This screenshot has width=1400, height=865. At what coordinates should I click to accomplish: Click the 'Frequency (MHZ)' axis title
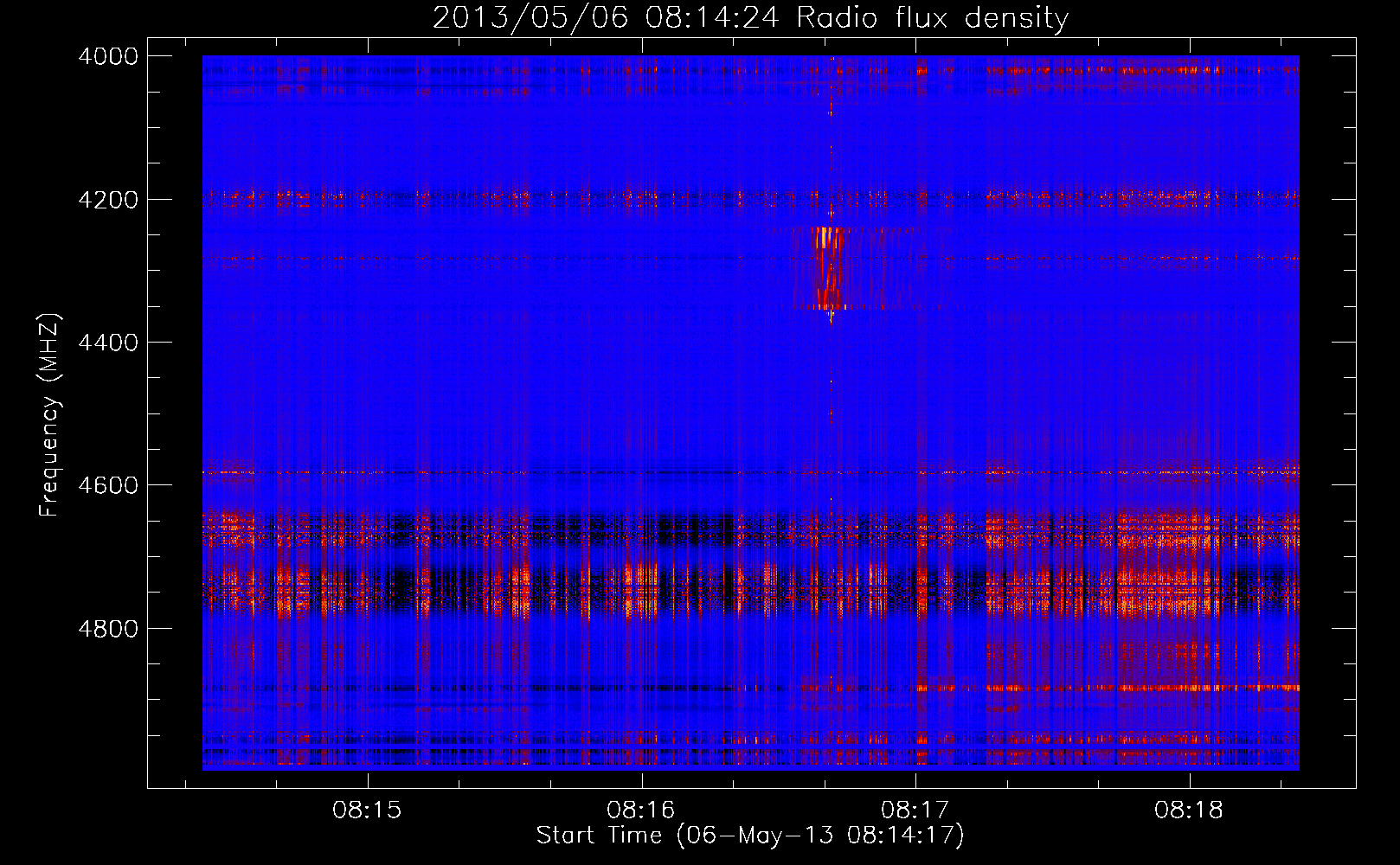point(50,415)
